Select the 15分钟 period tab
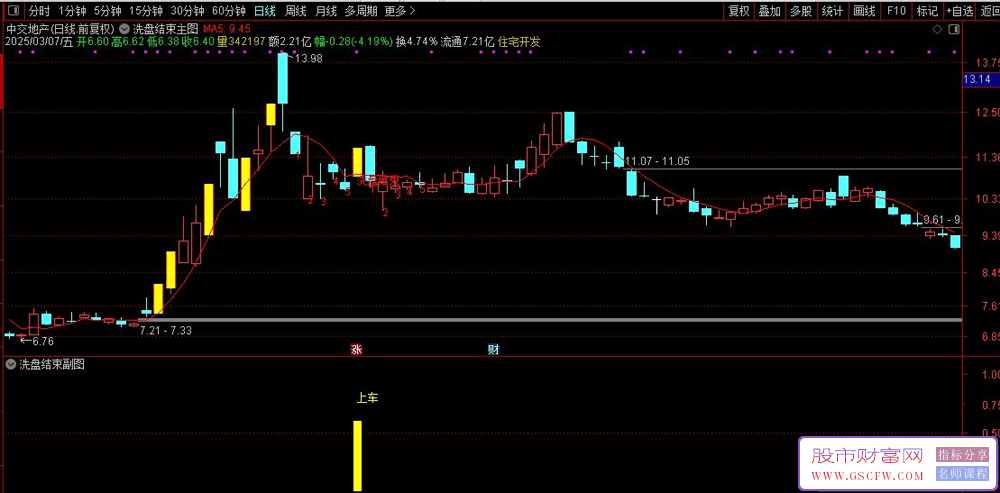 click(x=145, y=10)
